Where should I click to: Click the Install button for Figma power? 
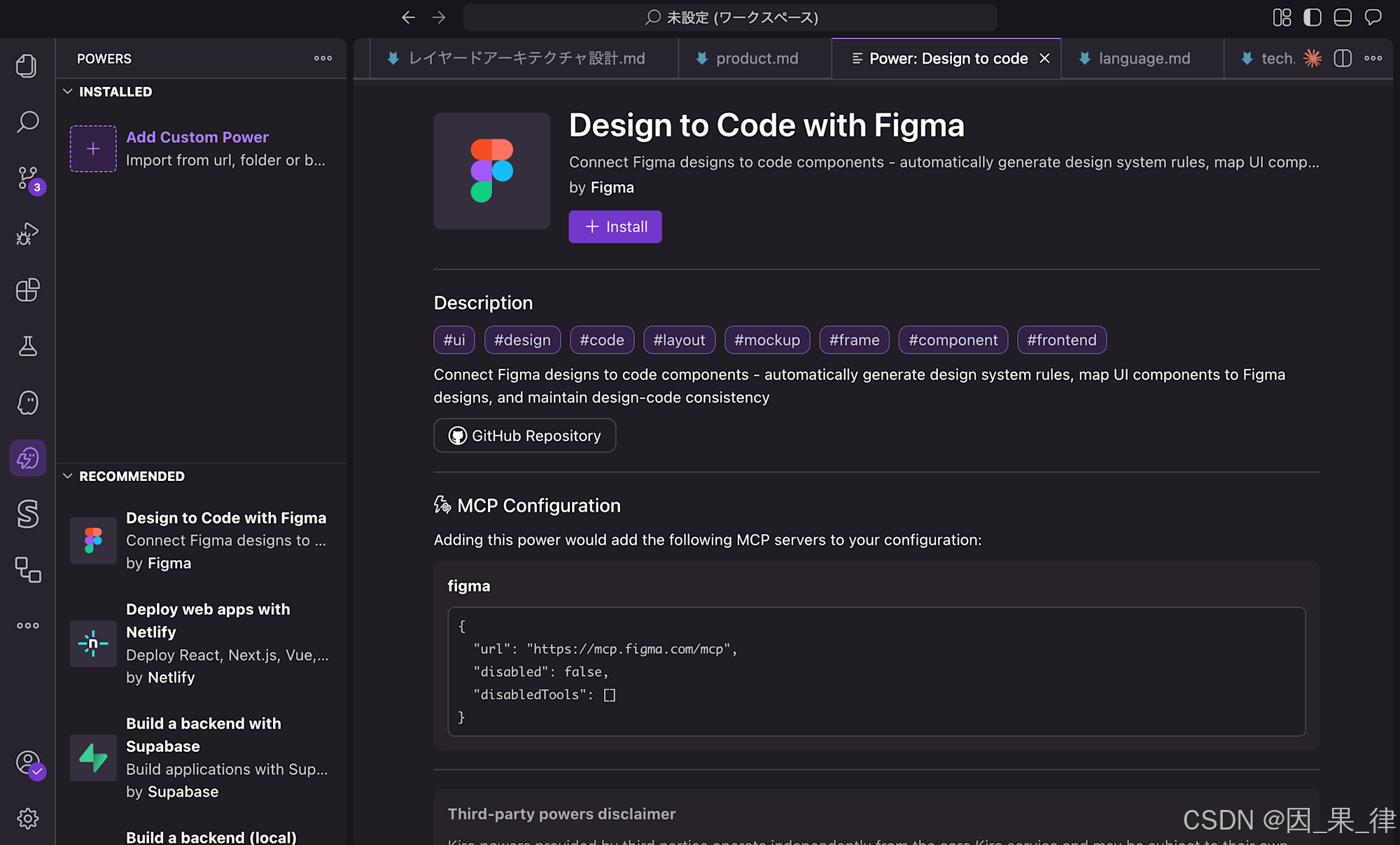tap(615, 227)
